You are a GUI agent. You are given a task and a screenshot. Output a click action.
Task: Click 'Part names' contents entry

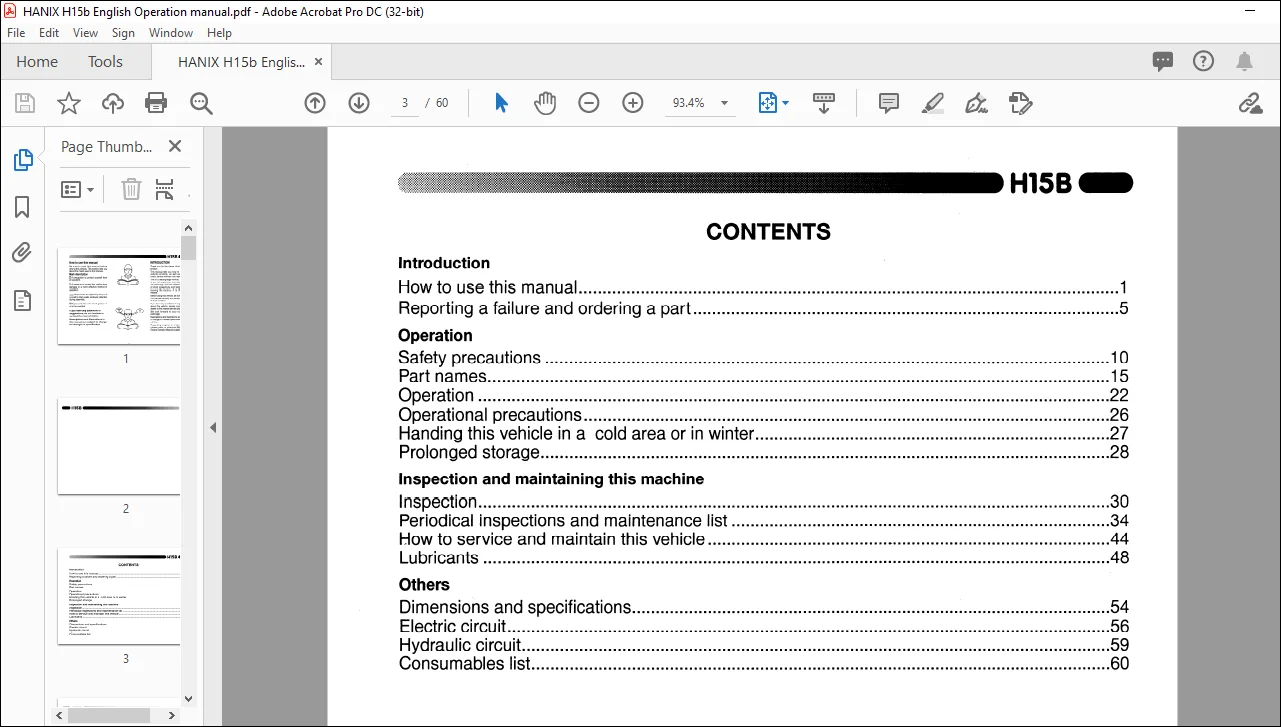(443, 376)
